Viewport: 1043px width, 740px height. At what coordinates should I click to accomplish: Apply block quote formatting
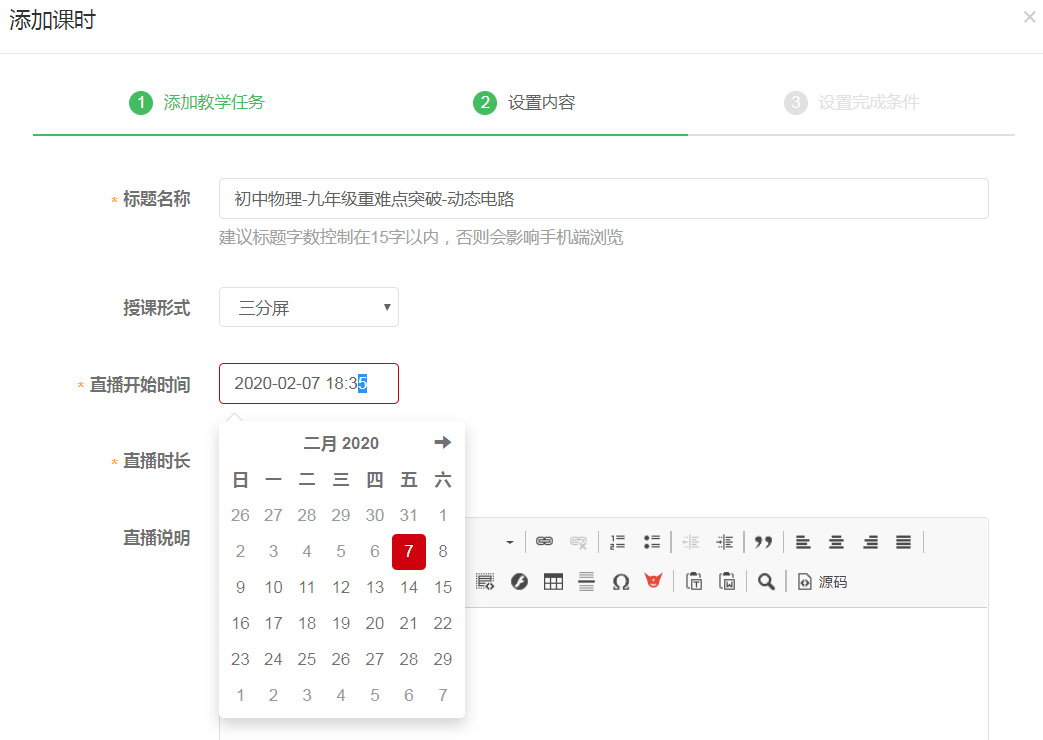pos(763,542)
